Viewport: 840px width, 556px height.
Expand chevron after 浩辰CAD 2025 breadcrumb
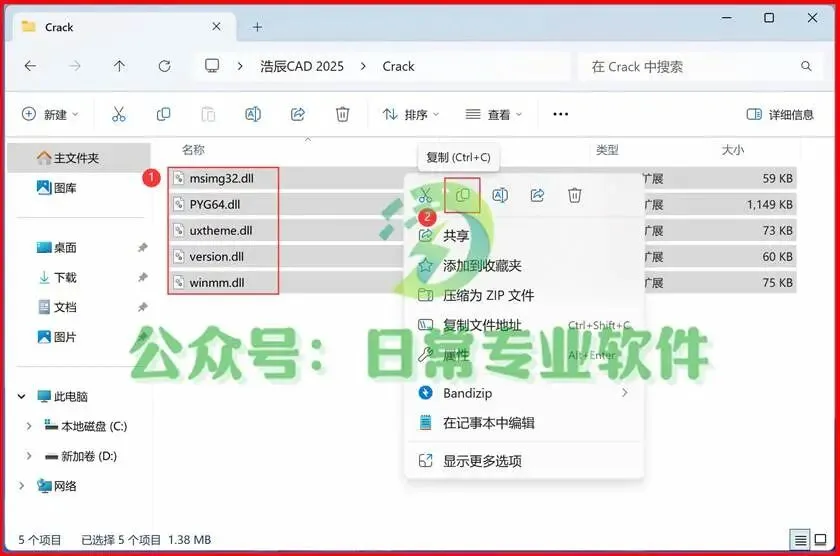click(x=363, y=66)
